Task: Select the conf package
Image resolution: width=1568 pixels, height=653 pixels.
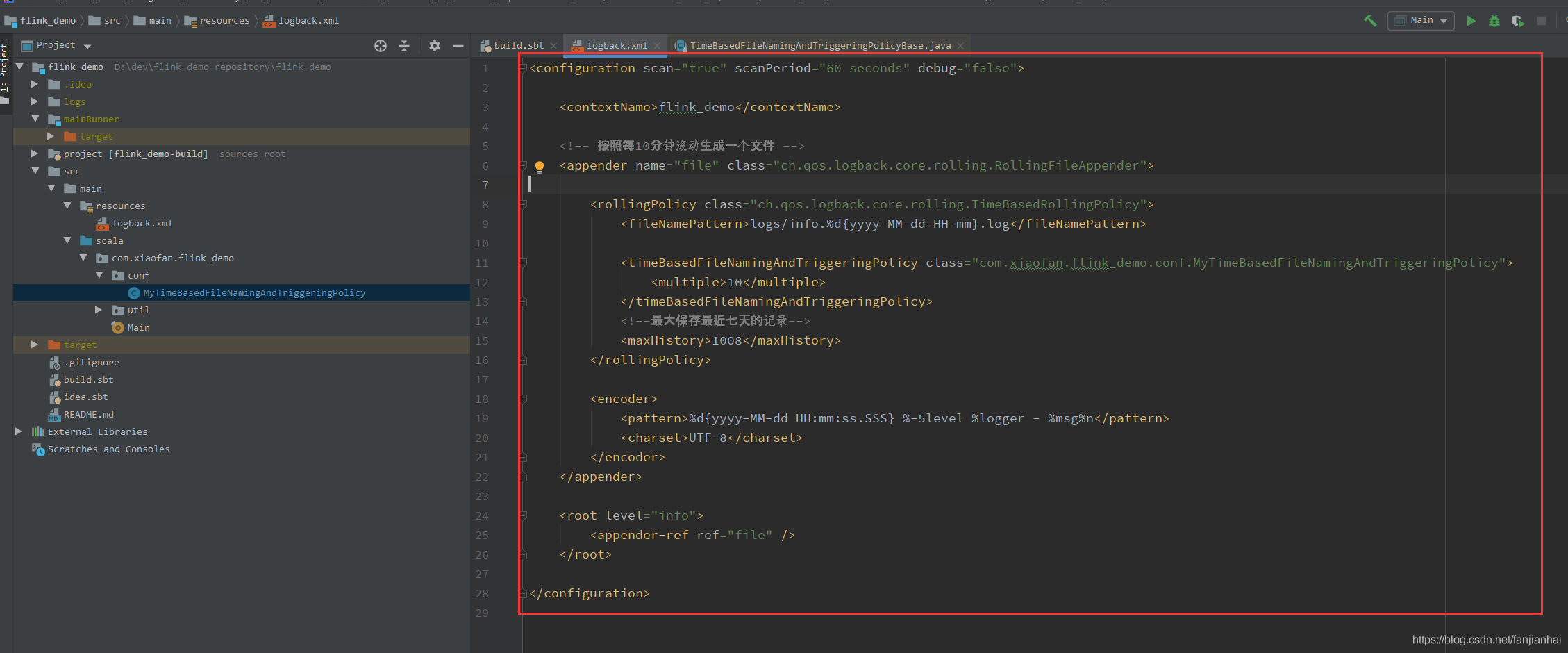Action: pyautogui.click(x=138, y=276)
